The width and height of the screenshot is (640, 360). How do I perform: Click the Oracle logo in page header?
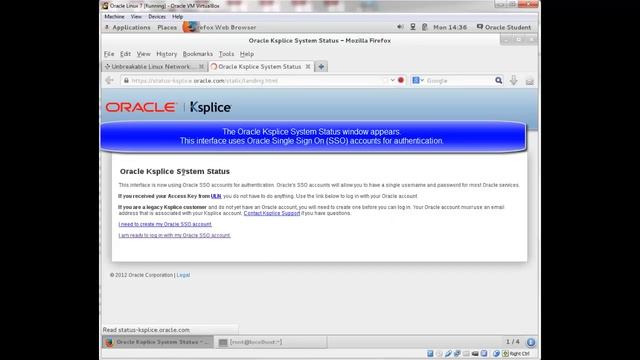tap(141, 107)
